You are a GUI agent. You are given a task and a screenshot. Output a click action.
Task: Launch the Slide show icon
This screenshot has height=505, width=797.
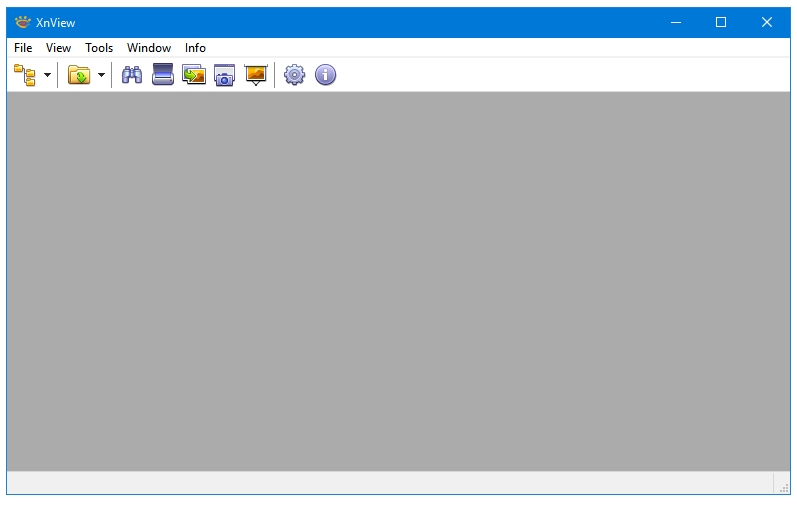pyautogui.click(x=256, y=75)
